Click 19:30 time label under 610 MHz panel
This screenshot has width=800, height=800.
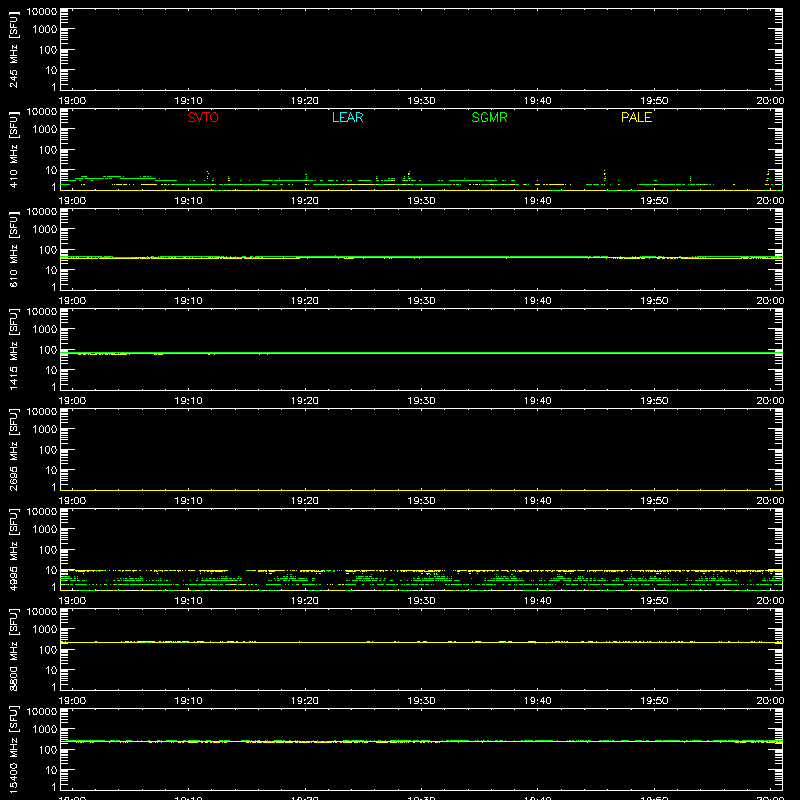tap(421, 301)
